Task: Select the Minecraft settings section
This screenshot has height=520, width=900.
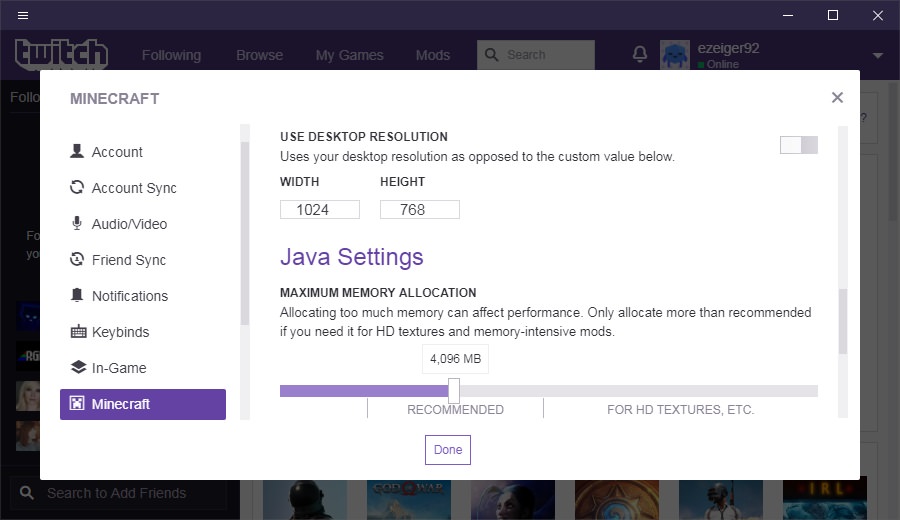Action: point(142,404)
